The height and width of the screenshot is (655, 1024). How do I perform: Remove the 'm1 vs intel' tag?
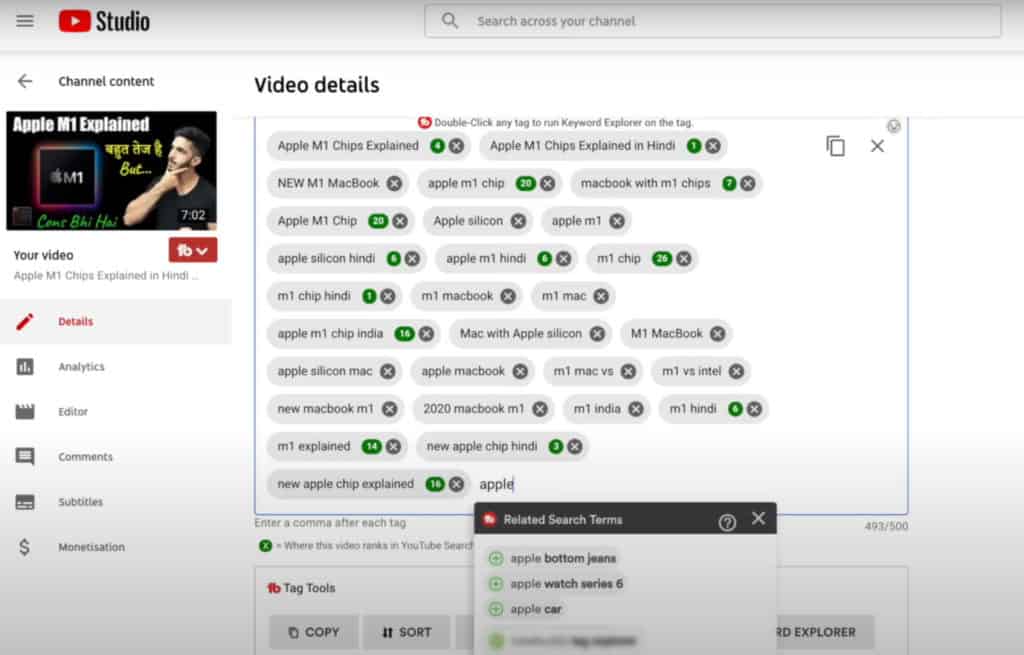click(x=736, y=372)
